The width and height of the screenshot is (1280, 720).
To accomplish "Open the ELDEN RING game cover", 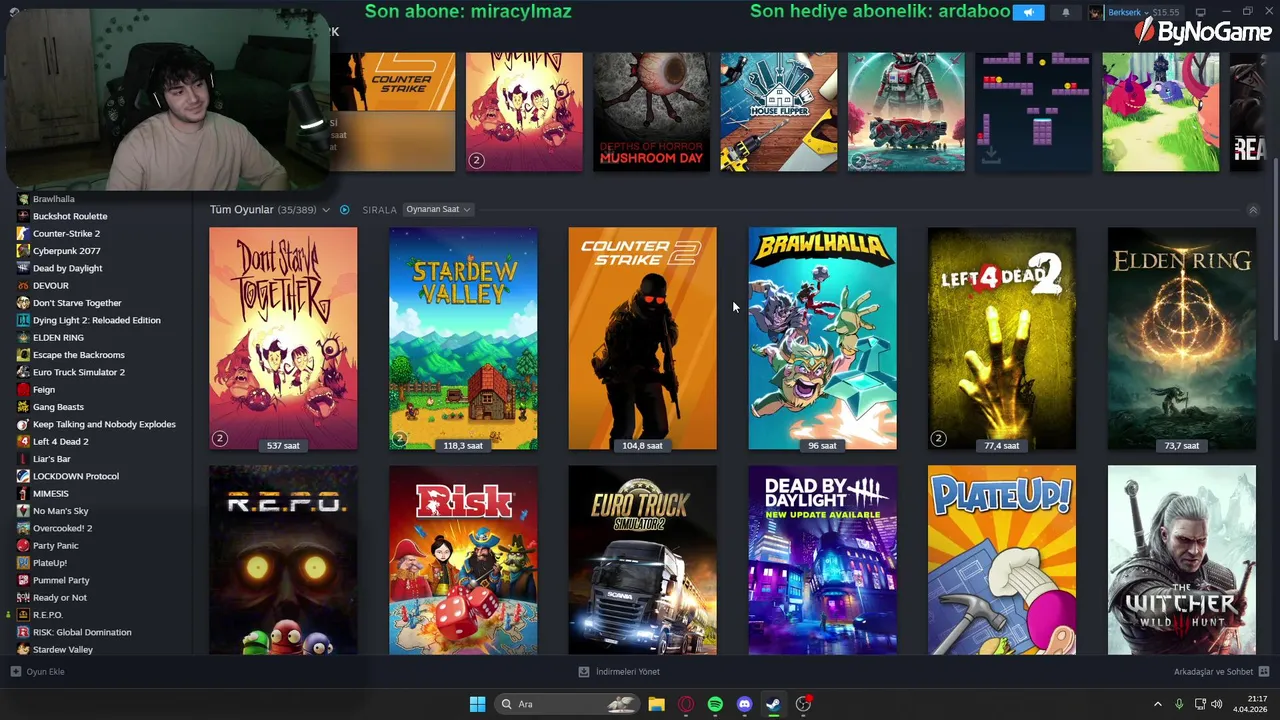I will [x=1181, y=339].
